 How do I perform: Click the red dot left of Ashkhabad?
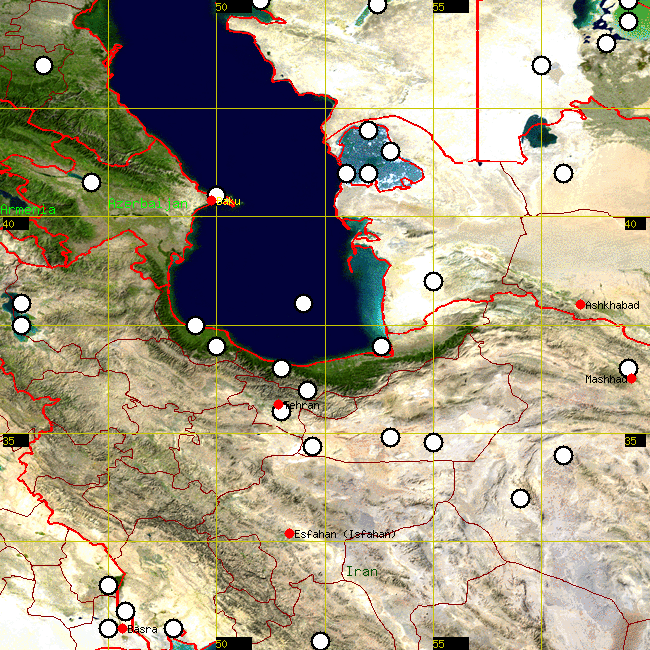[x=580, y=305]
